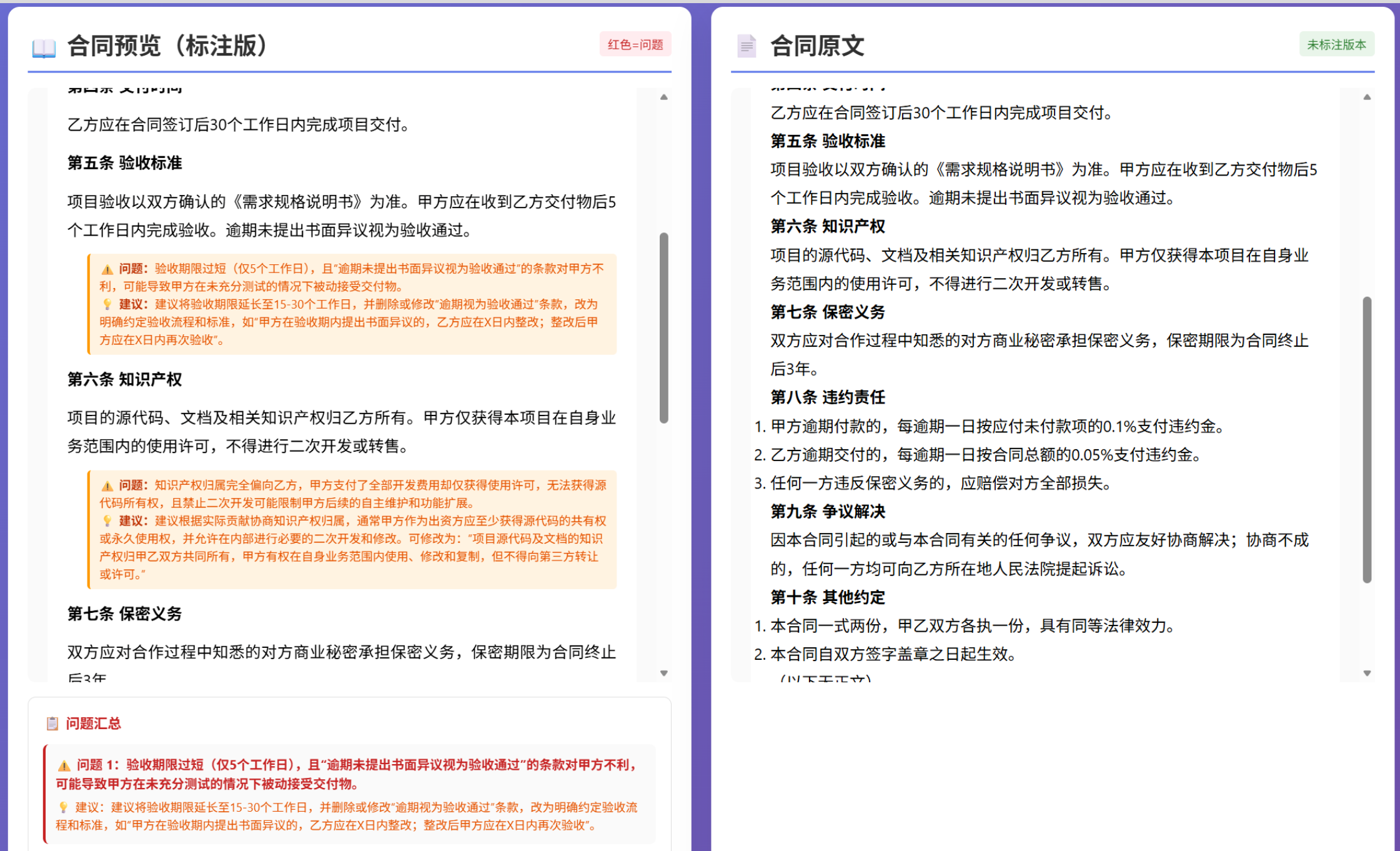
Task: Click heading 合同原文
Action: pyautogui.click(x=817, y=46)
